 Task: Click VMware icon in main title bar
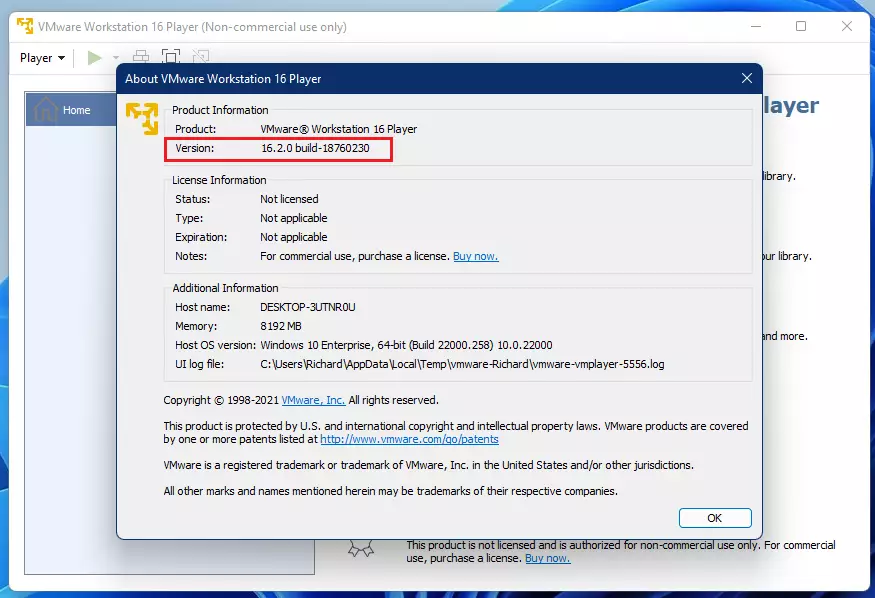pyautogui.click(x=25, y=26)
